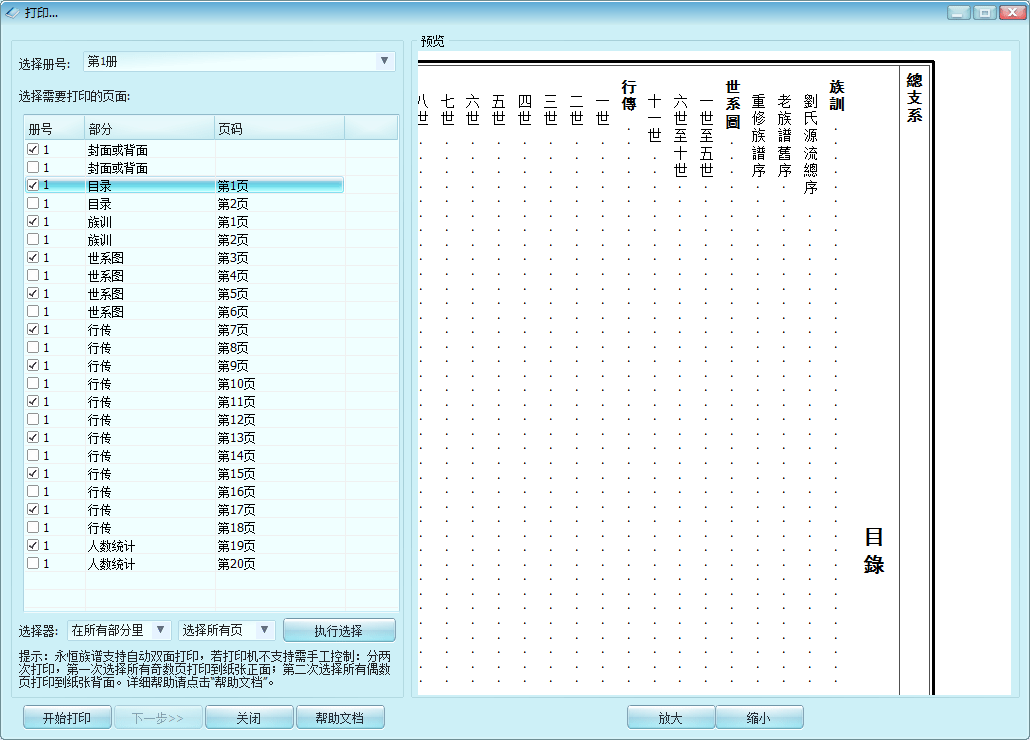Check the 行传 第8页 checkbox
Screen dimensions: 1030x740
coord(33,347)
